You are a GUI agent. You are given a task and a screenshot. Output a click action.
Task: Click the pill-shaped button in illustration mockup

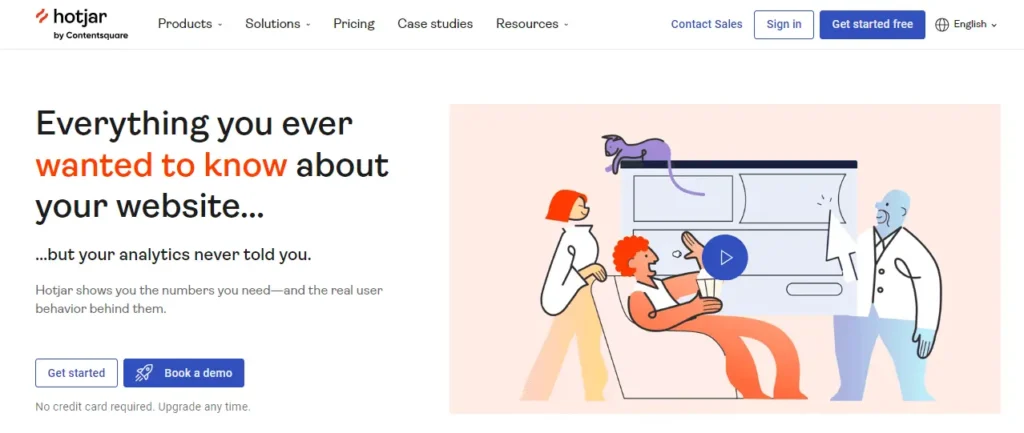(814, 289)
